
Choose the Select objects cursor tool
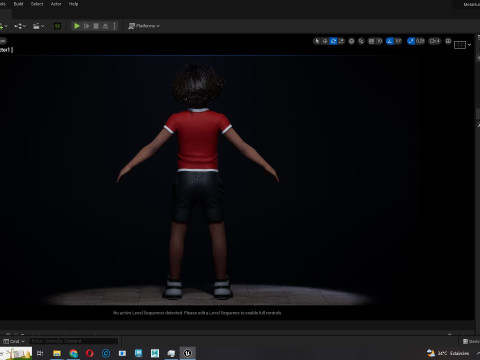(317, 41)
